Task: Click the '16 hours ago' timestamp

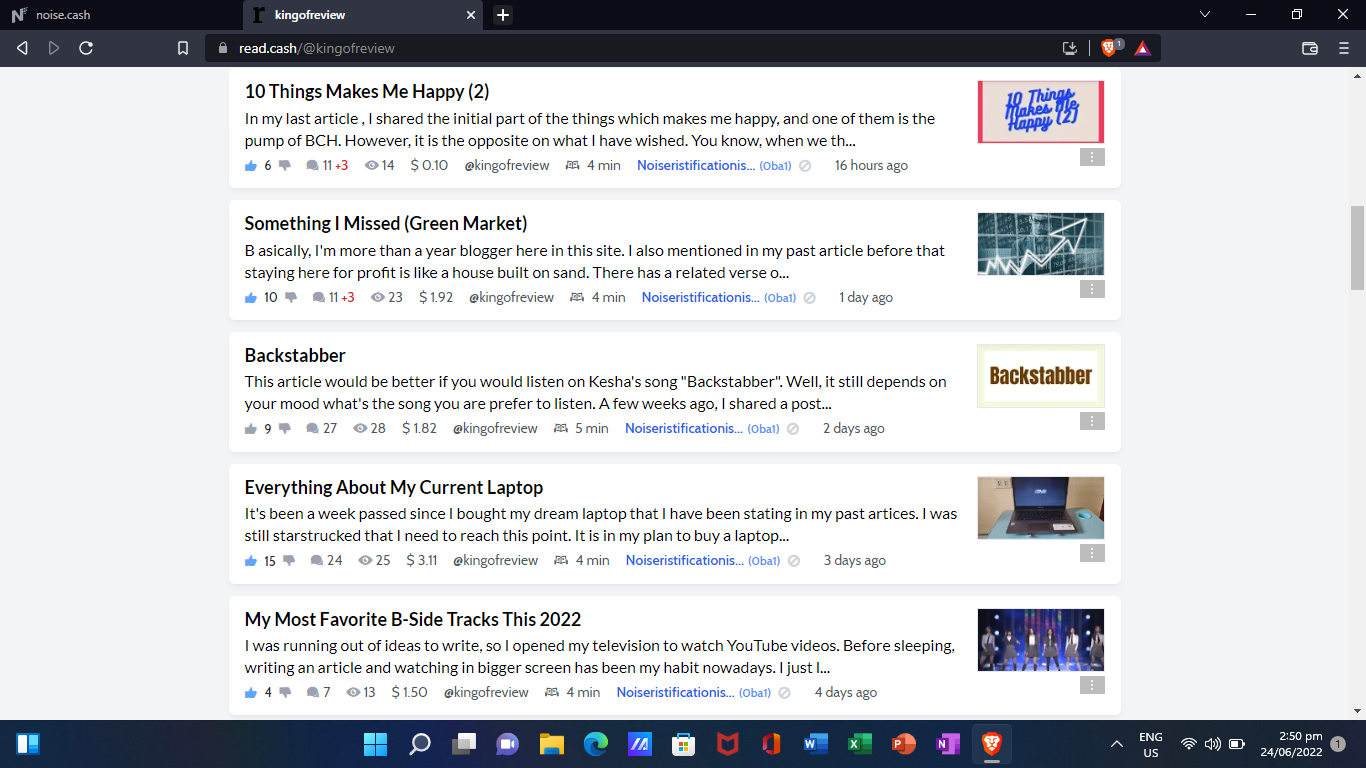Action: point(871,165)
